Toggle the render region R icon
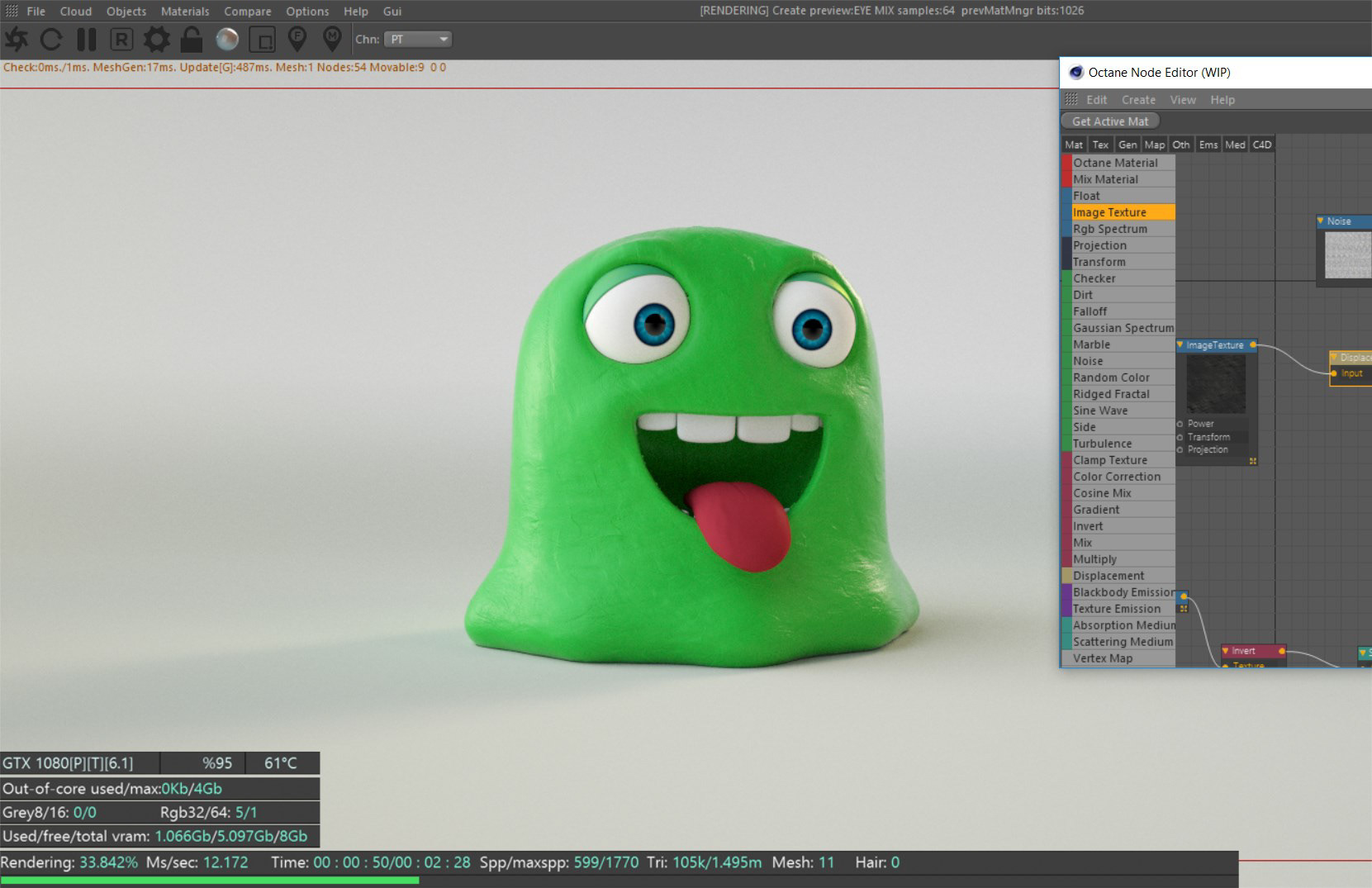The width and height of the screenshot is (1372, 888). pos(121,39)
